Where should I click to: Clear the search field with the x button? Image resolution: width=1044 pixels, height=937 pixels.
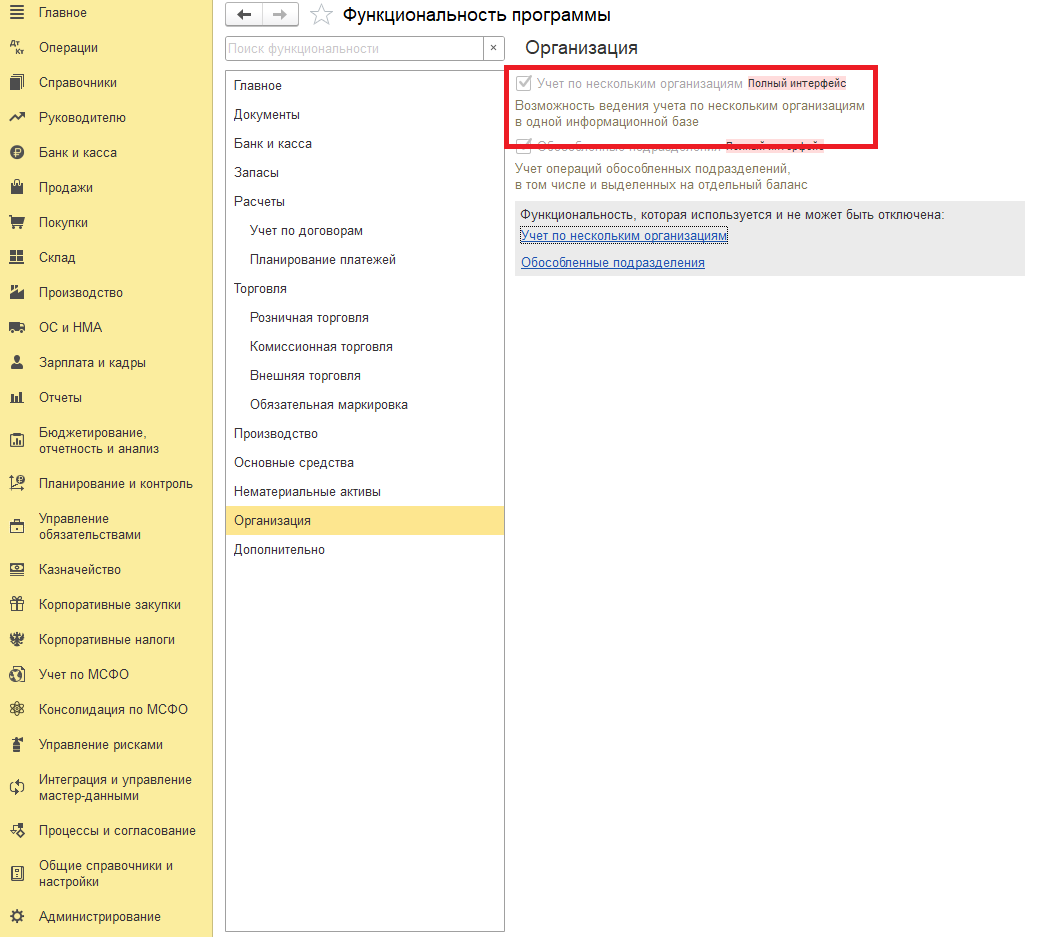493,48
